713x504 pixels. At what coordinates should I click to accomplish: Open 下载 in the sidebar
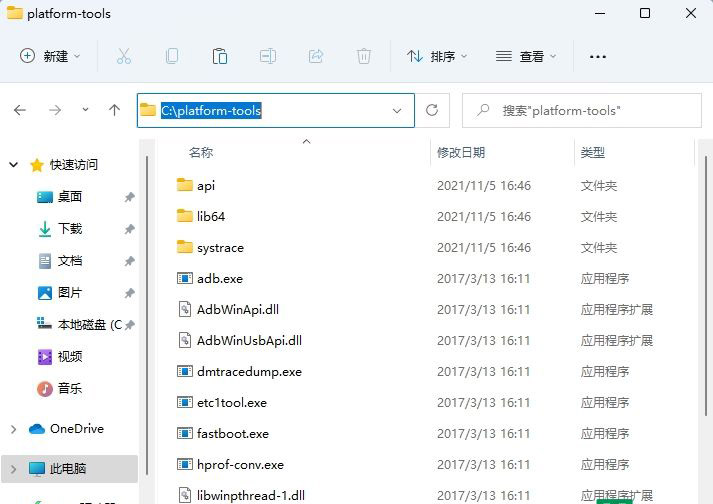tap(70, 228)
